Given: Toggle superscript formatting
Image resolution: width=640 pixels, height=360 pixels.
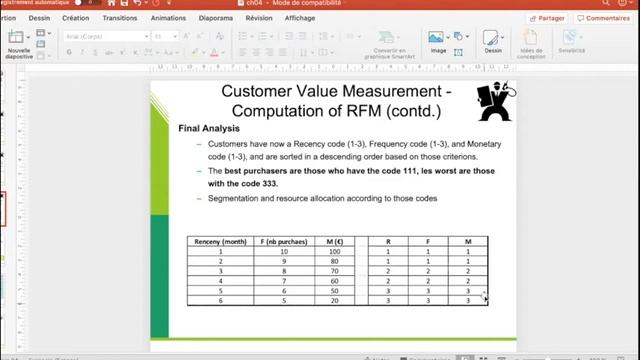Looking at the screenshot, I should [x=122, y=52].
